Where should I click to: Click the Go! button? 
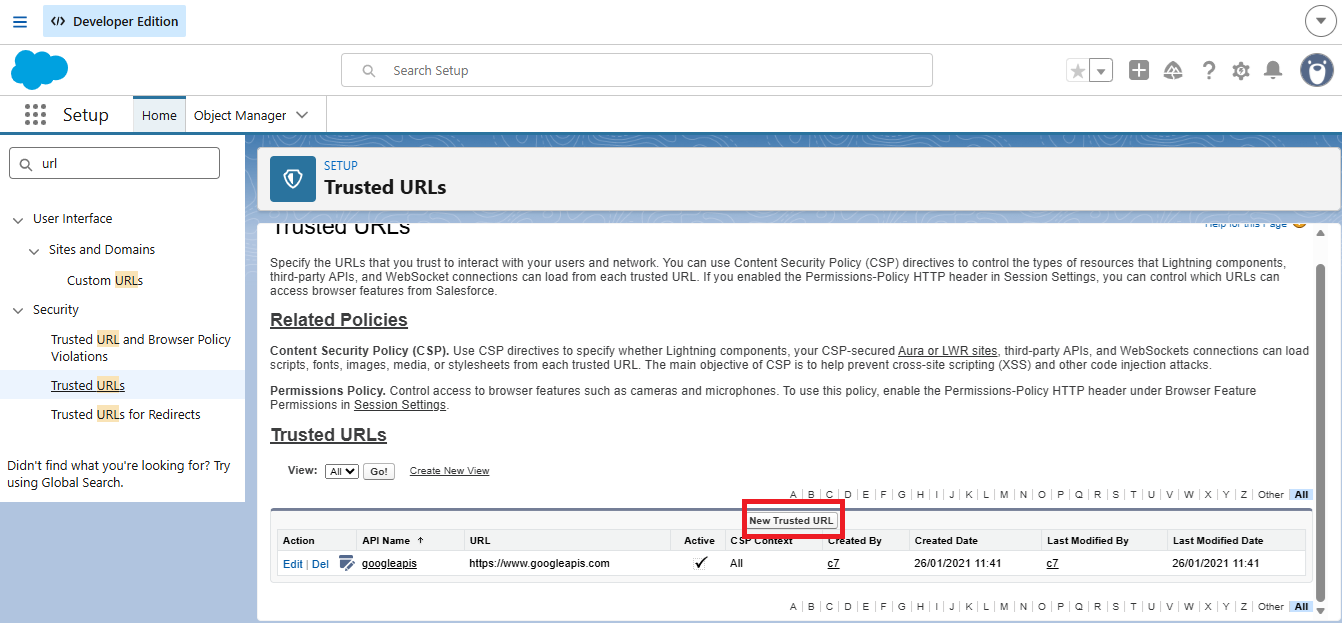pyautogui.click(x=379, y=471)
